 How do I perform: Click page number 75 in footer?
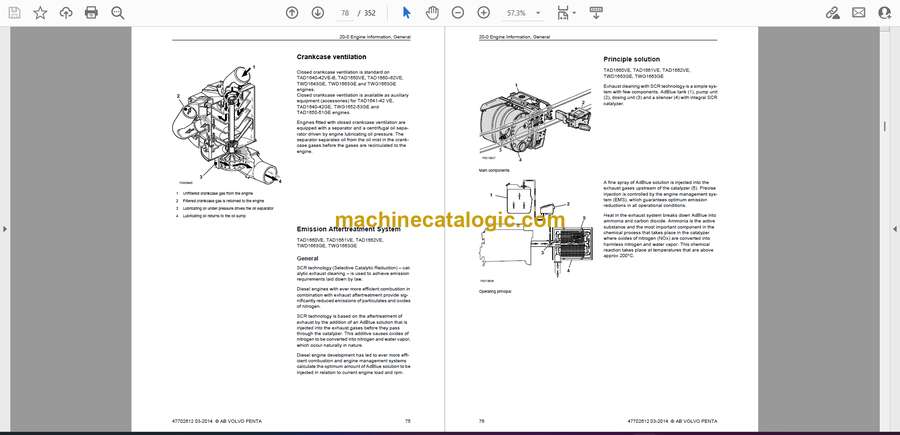coord(408,421)
